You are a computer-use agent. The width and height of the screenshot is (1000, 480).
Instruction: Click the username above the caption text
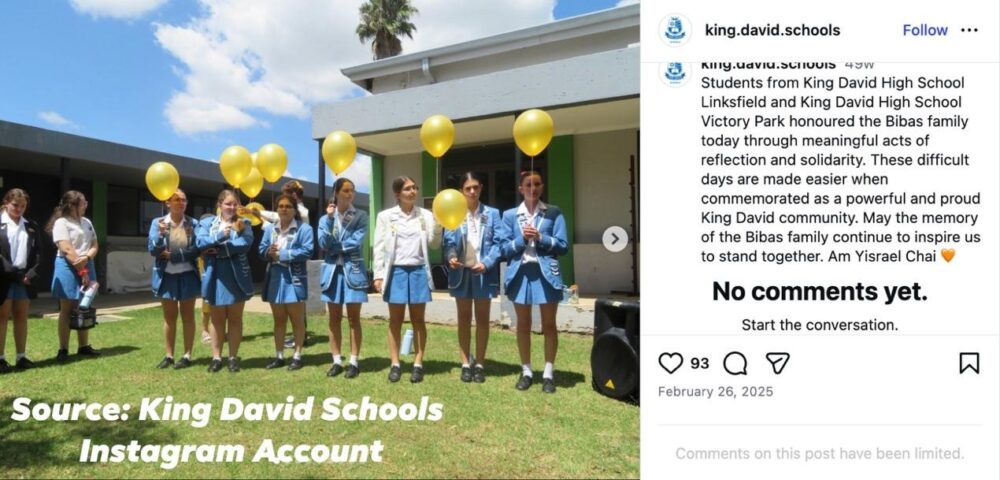[x=768, y=65]
